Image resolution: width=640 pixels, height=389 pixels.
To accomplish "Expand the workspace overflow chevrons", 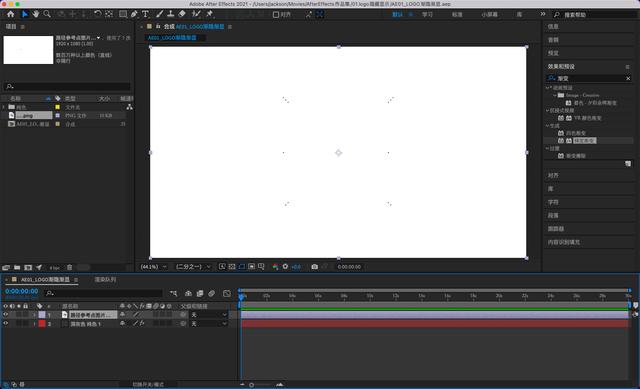I will click(x=542, y=14).
